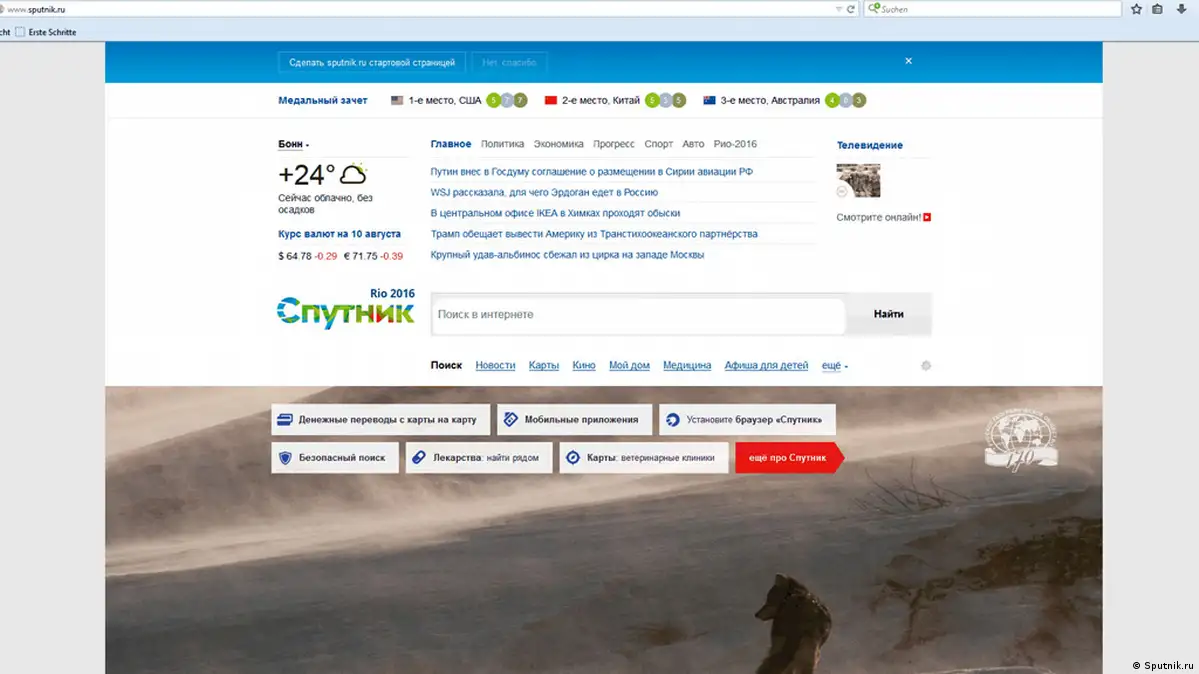
Task: Click the shield icon for Безопасный поиск
Action: tap(285, 458)
